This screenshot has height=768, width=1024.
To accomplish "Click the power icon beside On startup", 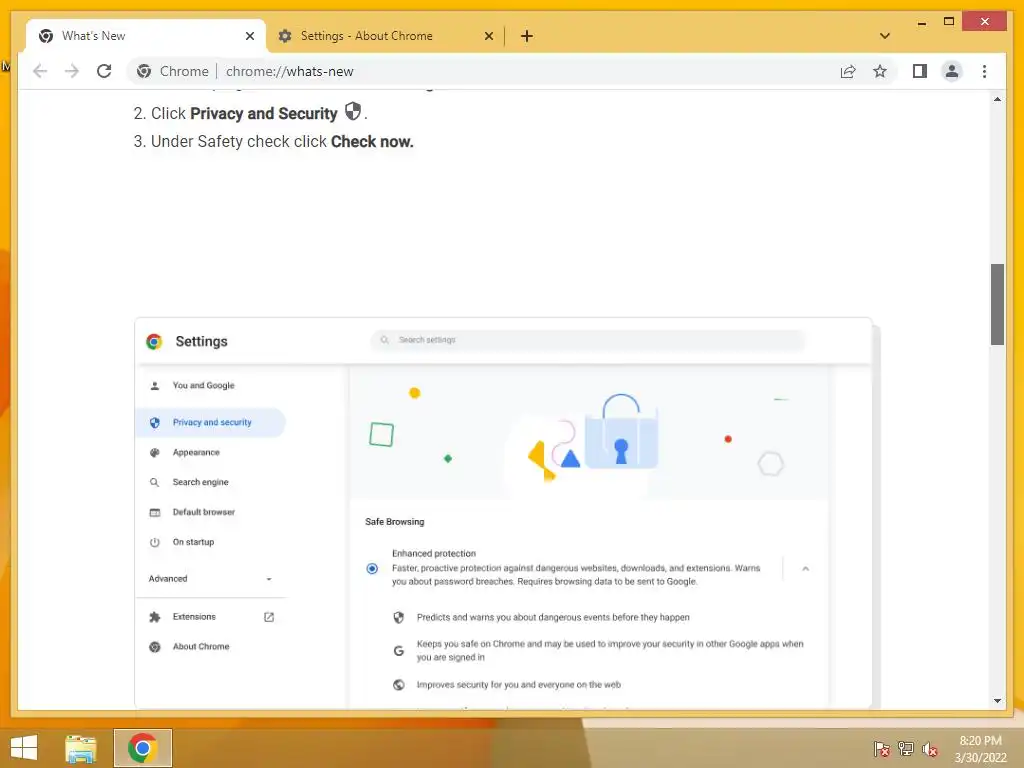I will 155,543.
